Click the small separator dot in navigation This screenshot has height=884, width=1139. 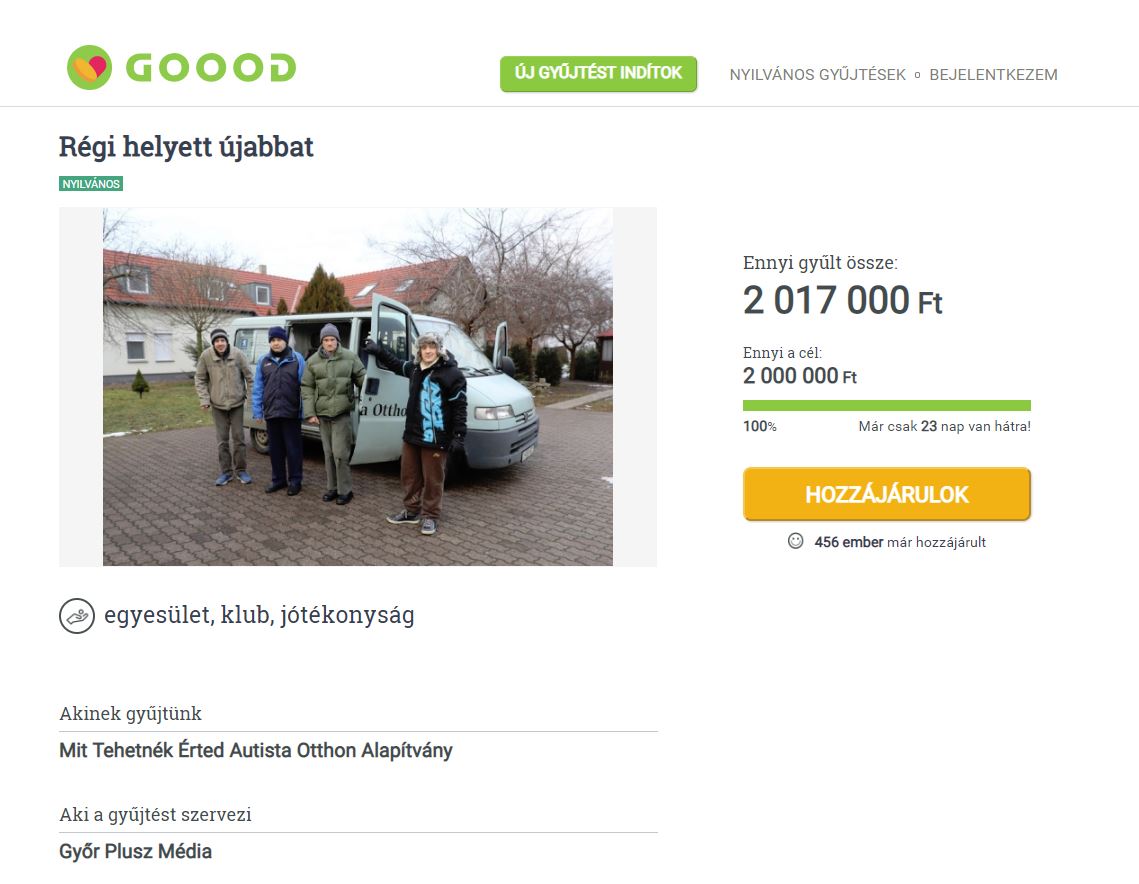(x=917, y=75)
